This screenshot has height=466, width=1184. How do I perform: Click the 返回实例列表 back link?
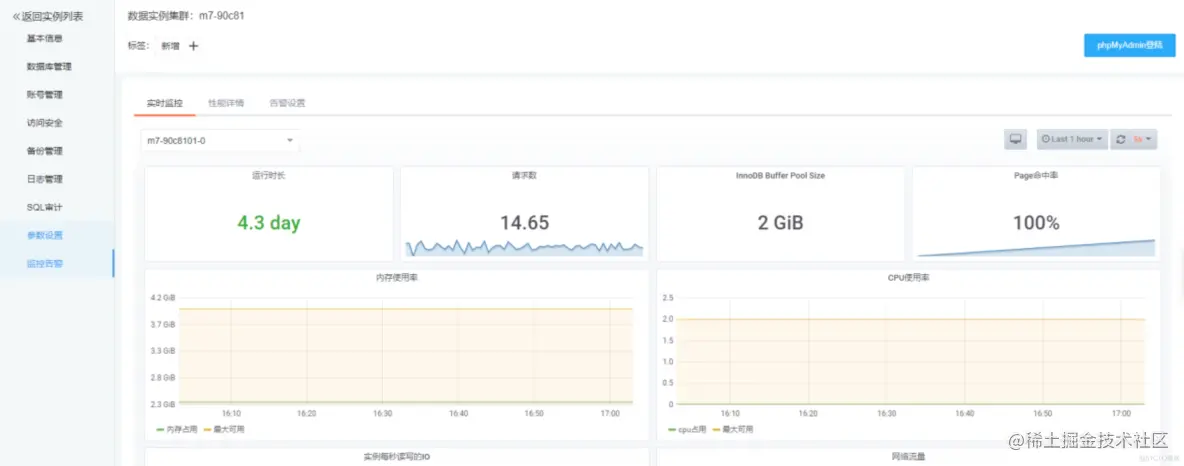pos(48,16)
